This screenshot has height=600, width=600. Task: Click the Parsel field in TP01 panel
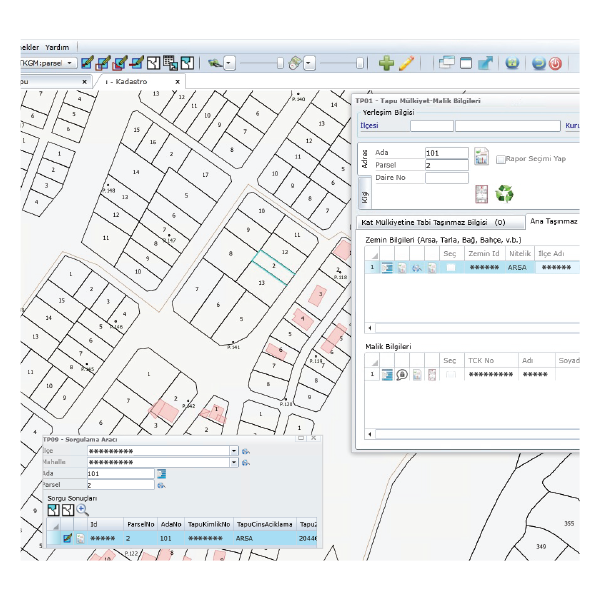point(446,165)
